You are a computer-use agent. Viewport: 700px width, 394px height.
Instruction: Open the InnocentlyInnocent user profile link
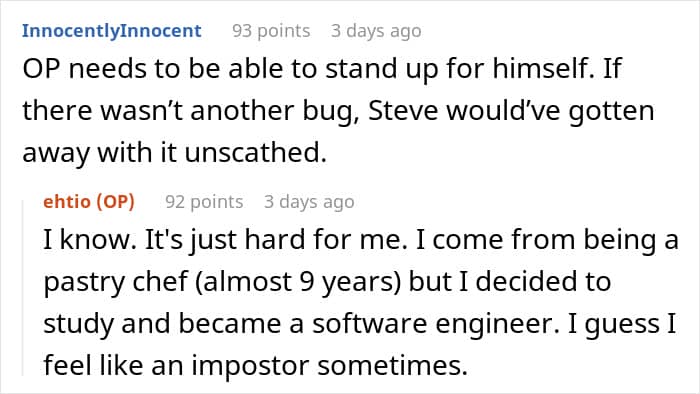112,31
